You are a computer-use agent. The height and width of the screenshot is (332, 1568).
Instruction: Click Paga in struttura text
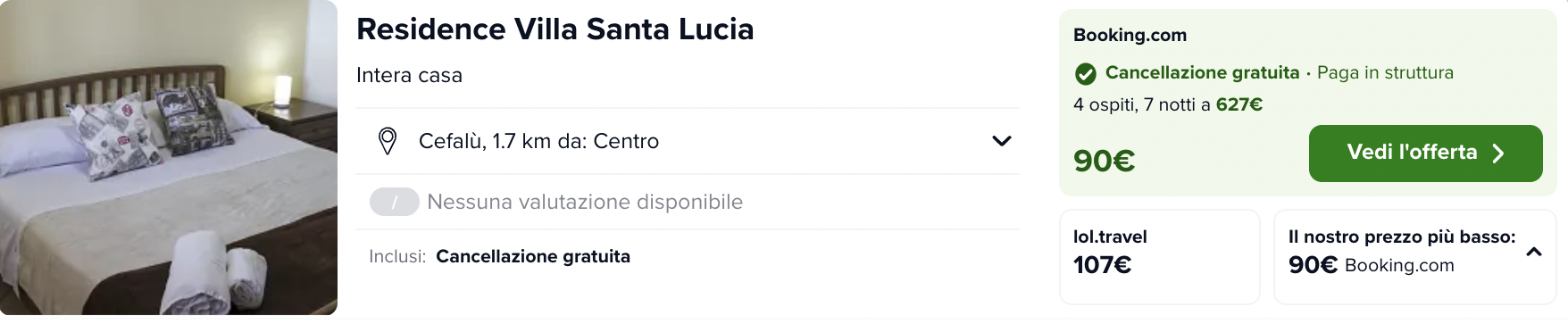1385,72
